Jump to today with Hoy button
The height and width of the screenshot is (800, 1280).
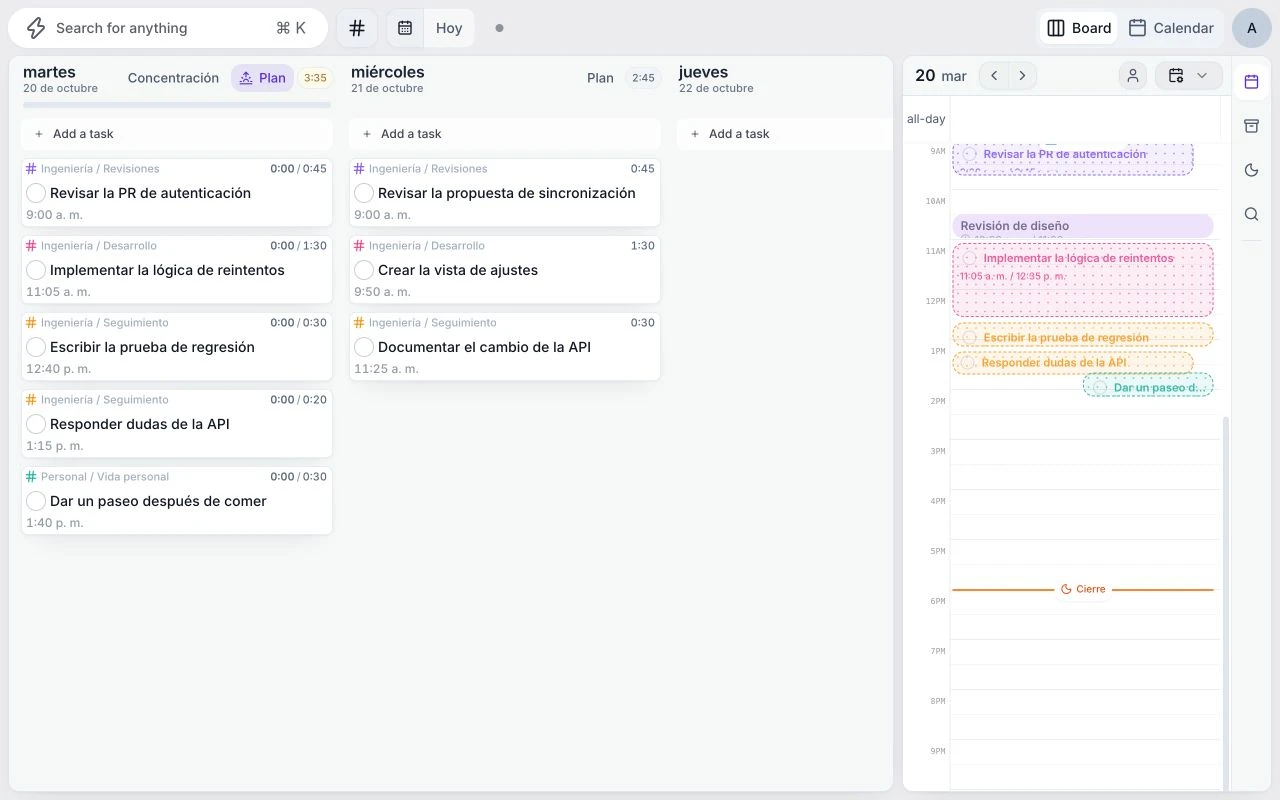(449, 28)
